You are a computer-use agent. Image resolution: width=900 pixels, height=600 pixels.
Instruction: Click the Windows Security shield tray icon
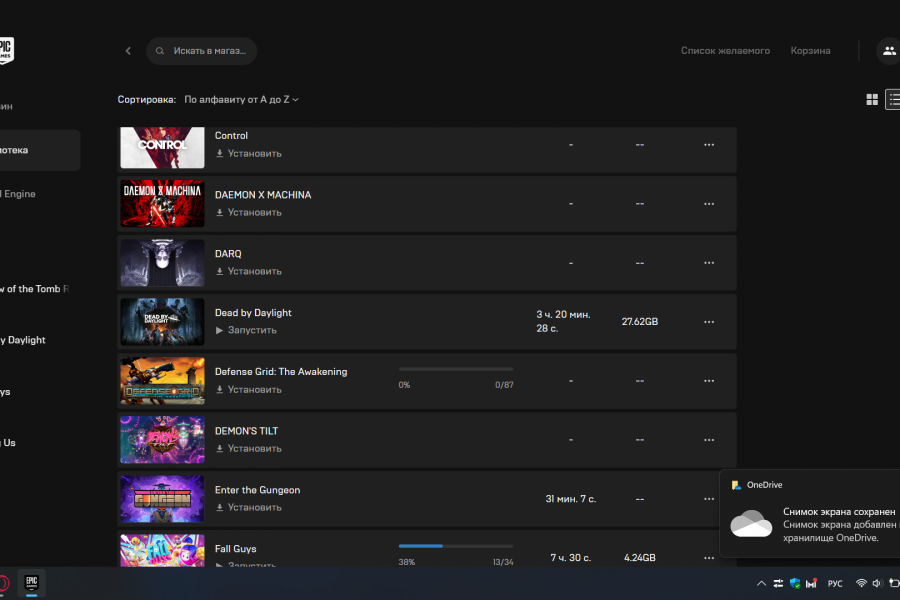tap(795, 583)
